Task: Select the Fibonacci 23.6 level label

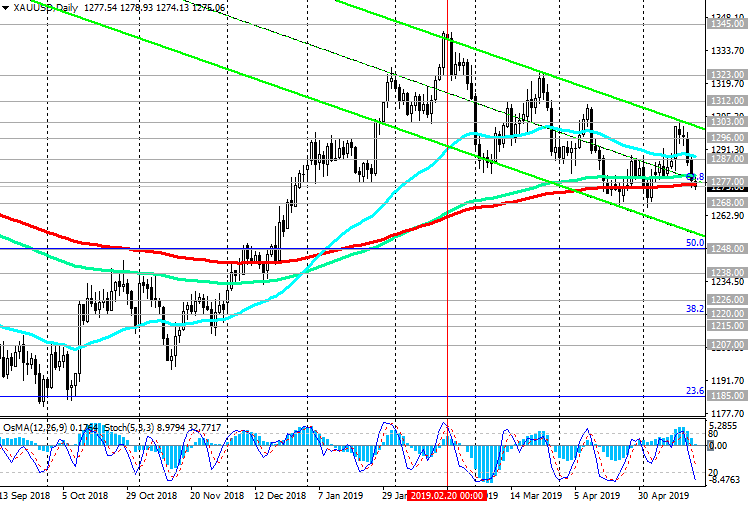Action: click(x=695, y=391)
